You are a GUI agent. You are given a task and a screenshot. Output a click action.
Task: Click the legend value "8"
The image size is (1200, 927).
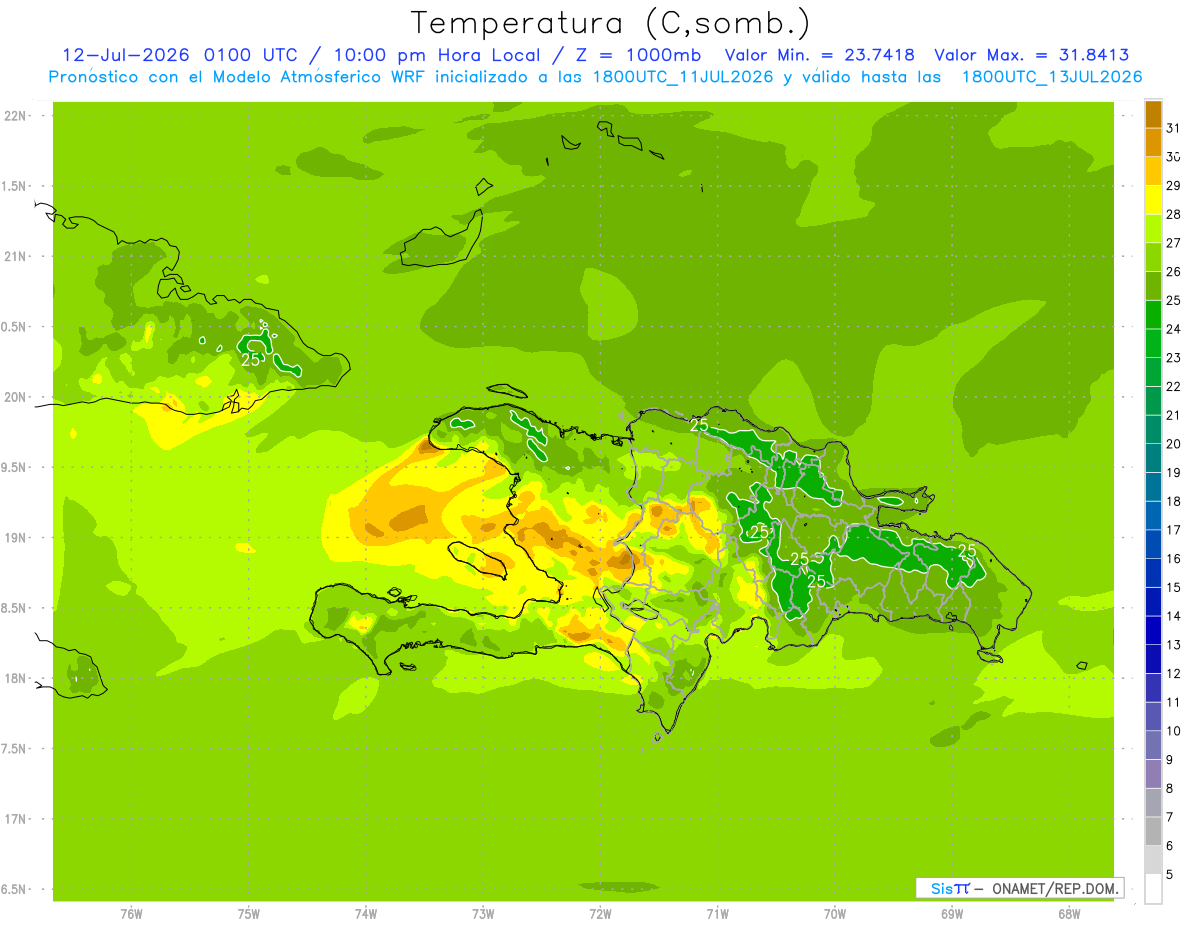(1170, 789)
